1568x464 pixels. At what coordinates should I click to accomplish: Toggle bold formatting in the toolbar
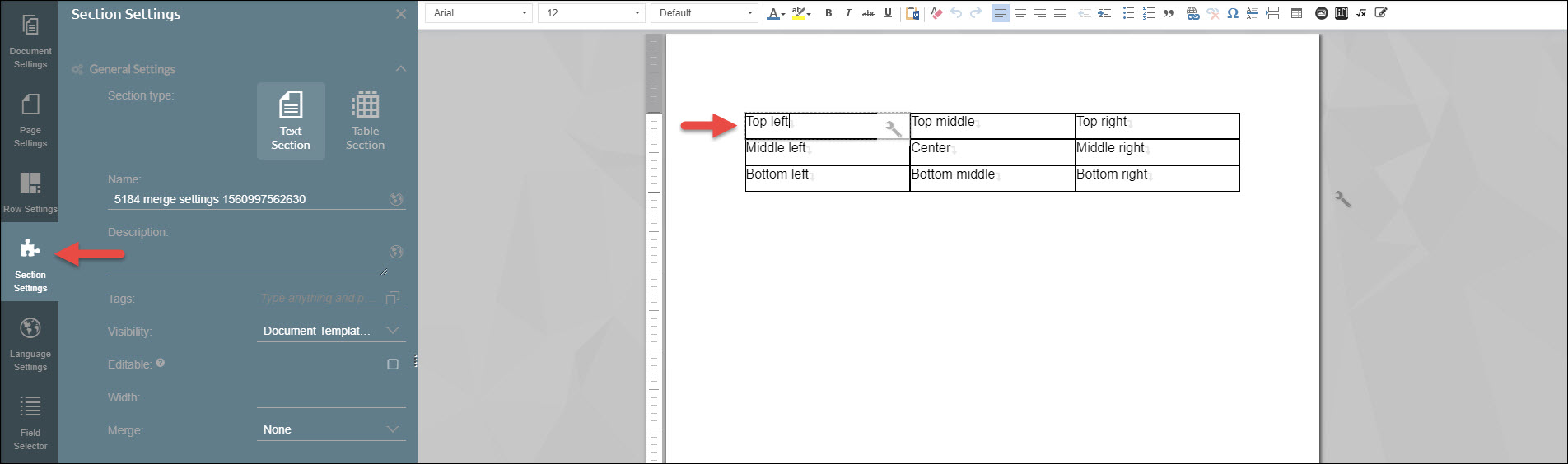[828, 13]
